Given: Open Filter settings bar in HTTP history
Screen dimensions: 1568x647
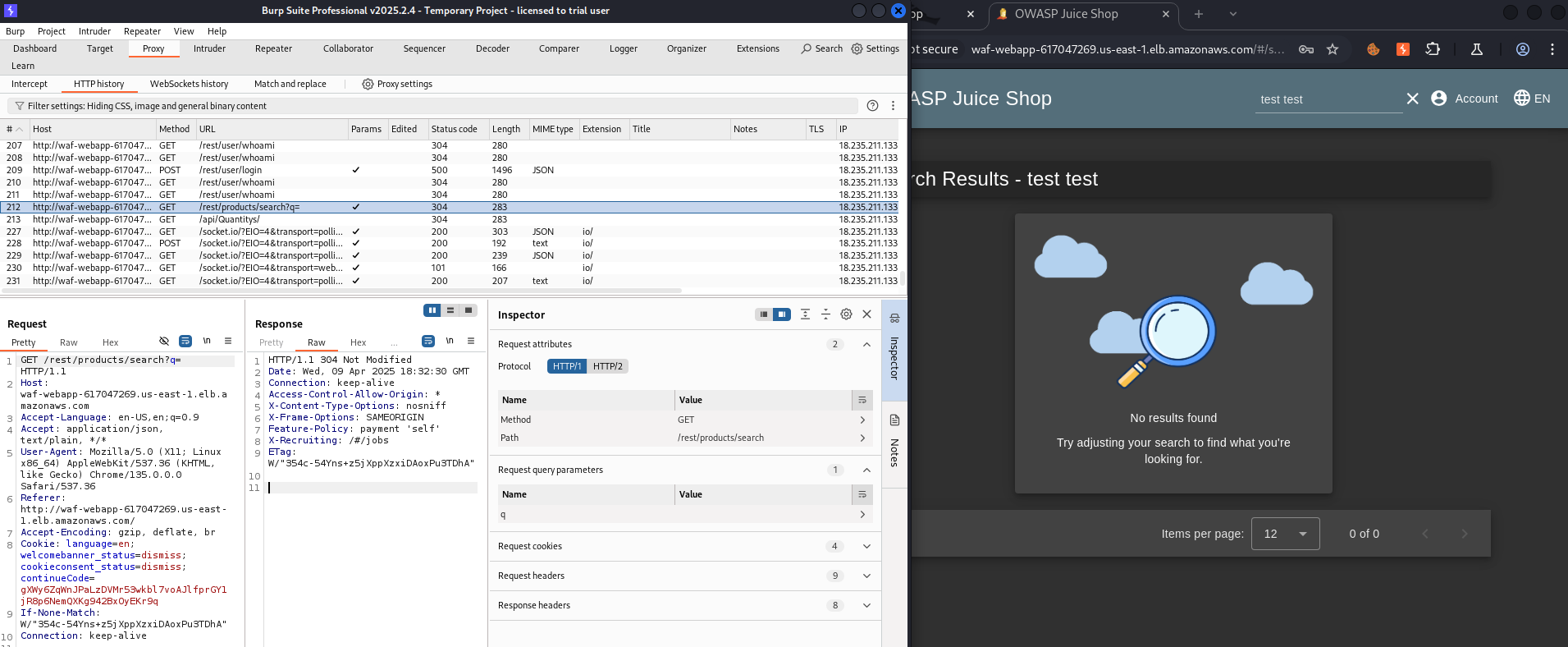Looking at the screenshot, I should pos(432,106).
